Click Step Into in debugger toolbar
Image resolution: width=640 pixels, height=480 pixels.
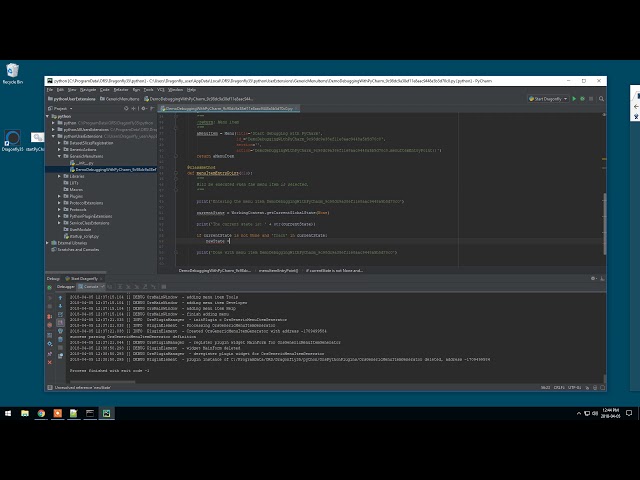pos(128,287)
